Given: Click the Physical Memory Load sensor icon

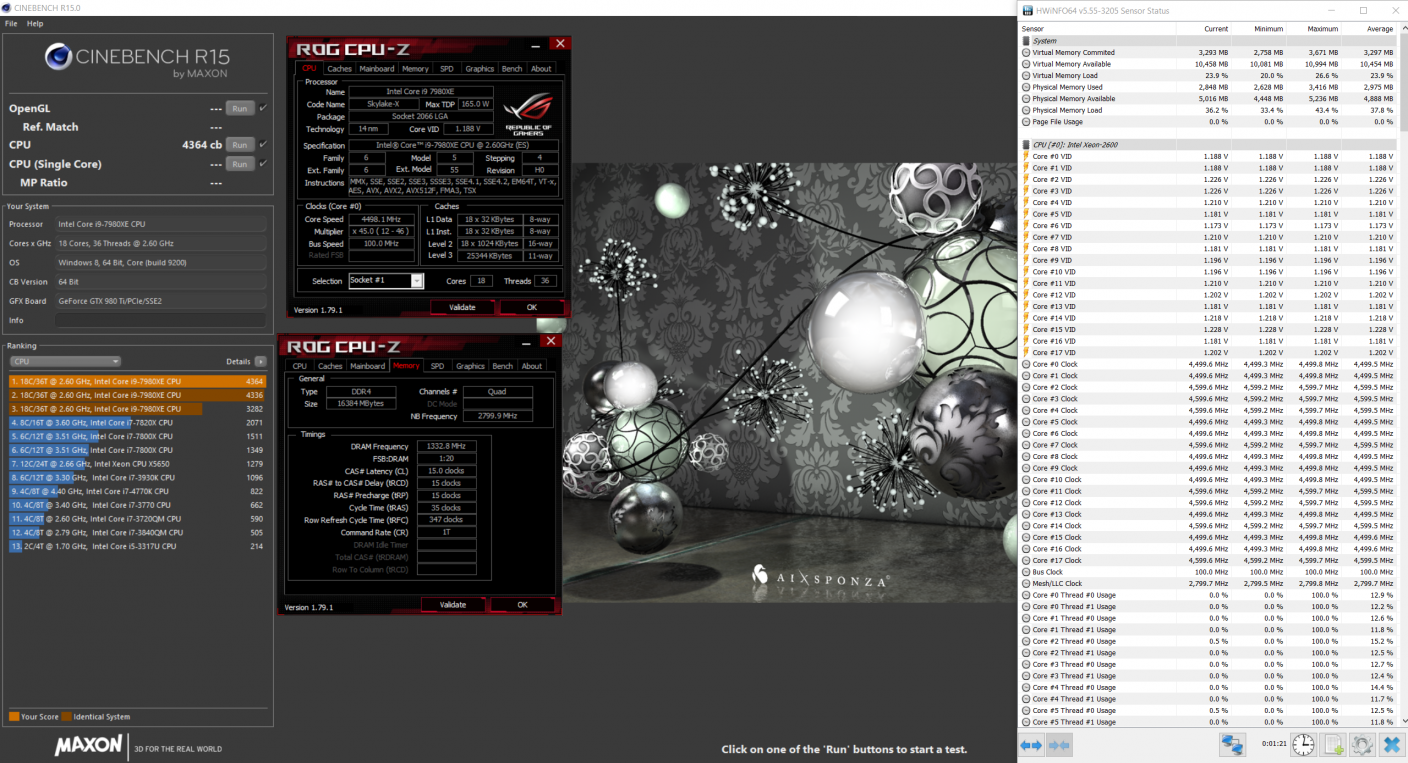Looking at the screenshot, I should [1026, 110].
